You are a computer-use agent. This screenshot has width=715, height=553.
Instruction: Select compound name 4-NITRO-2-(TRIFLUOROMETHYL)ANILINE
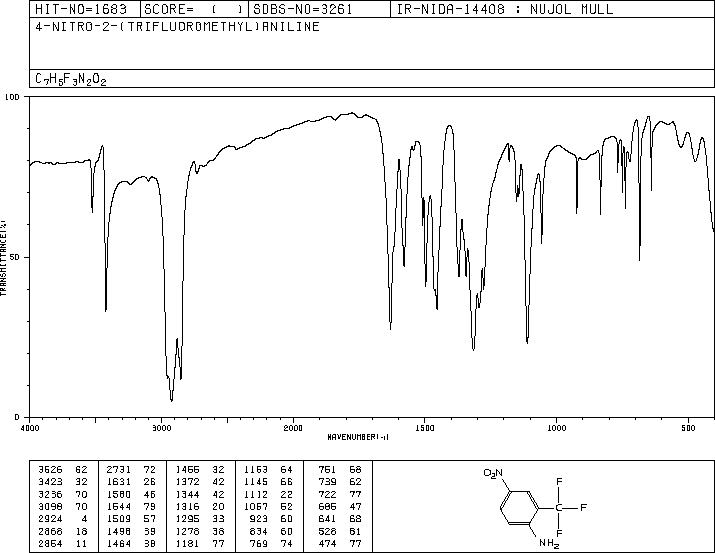(x=177, y=26)
